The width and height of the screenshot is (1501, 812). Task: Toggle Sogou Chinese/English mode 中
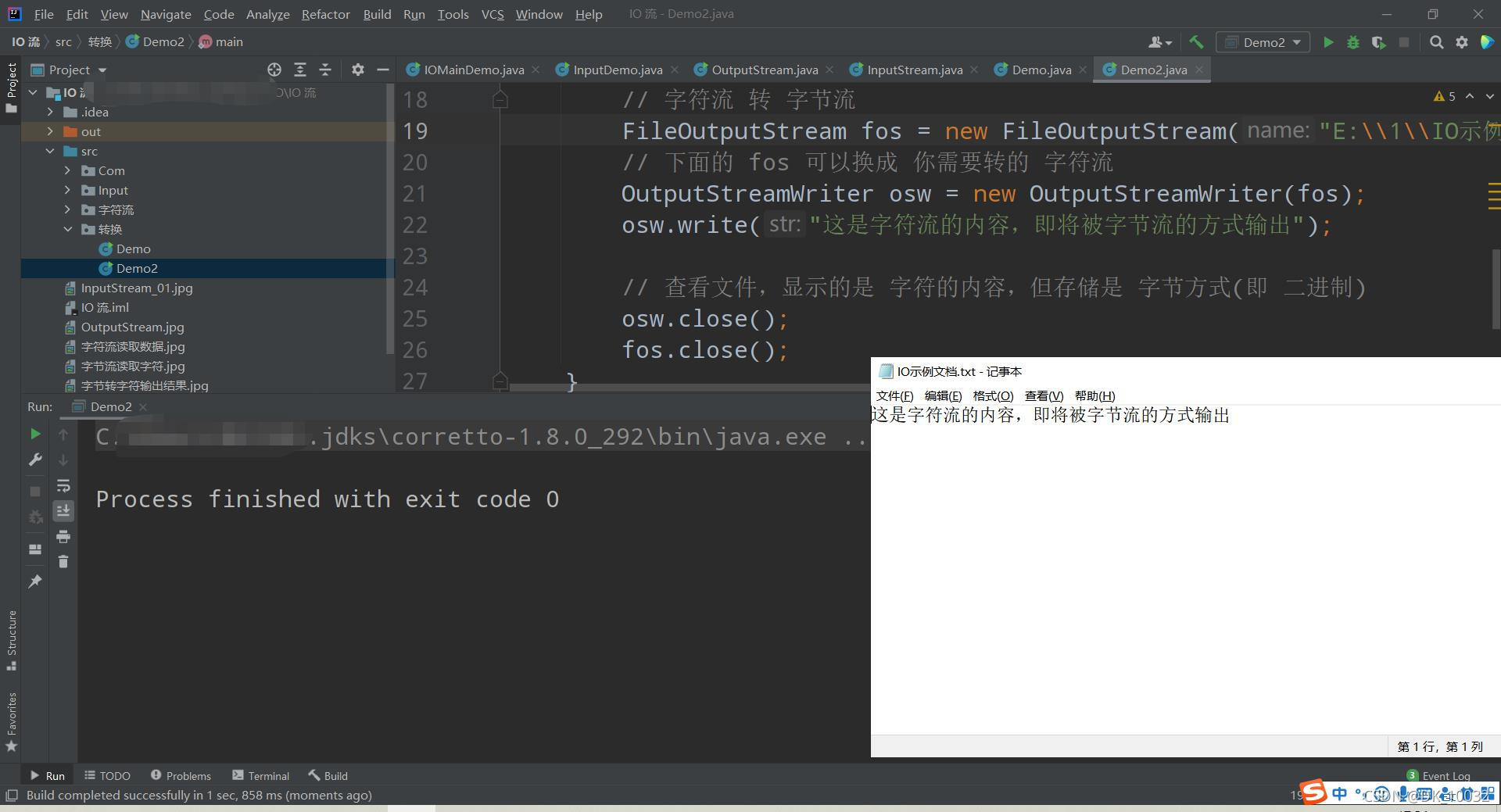point(1340,794)
